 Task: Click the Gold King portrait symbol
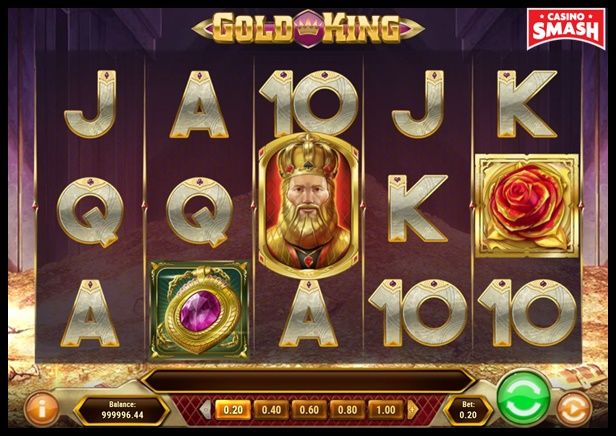(x=308, y=206)
